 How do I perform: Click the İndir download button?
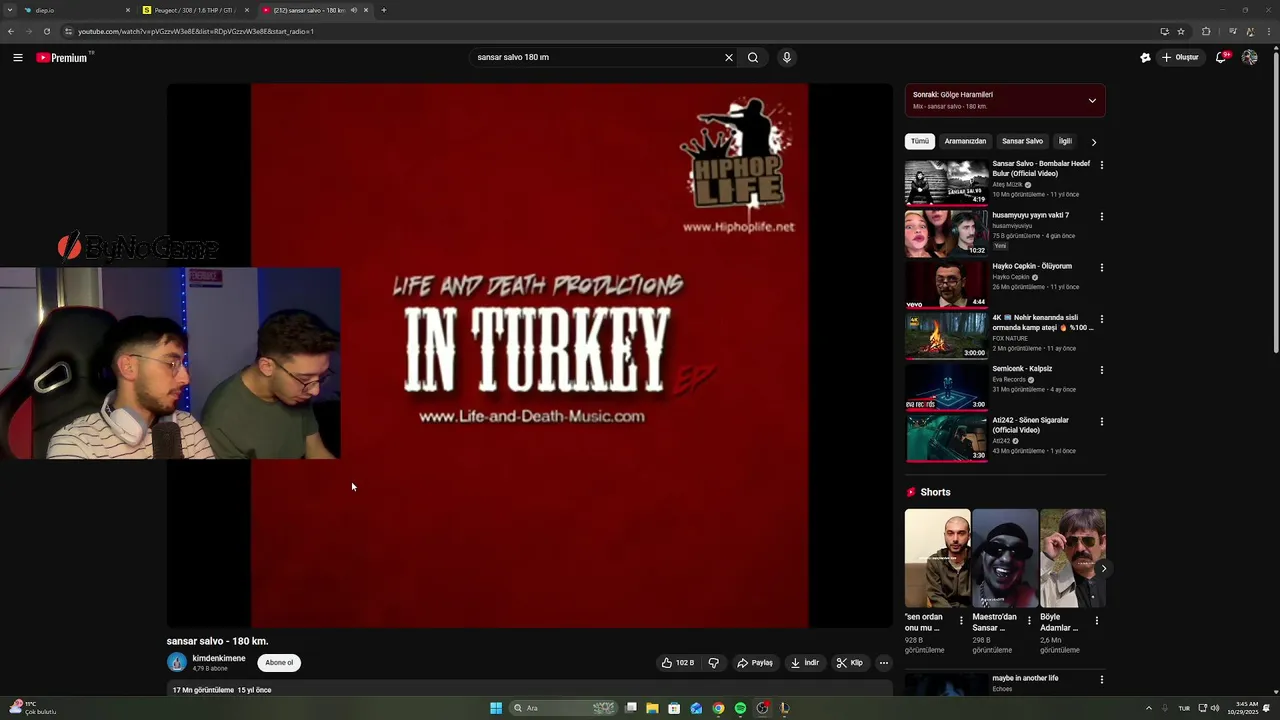point(805,662)
